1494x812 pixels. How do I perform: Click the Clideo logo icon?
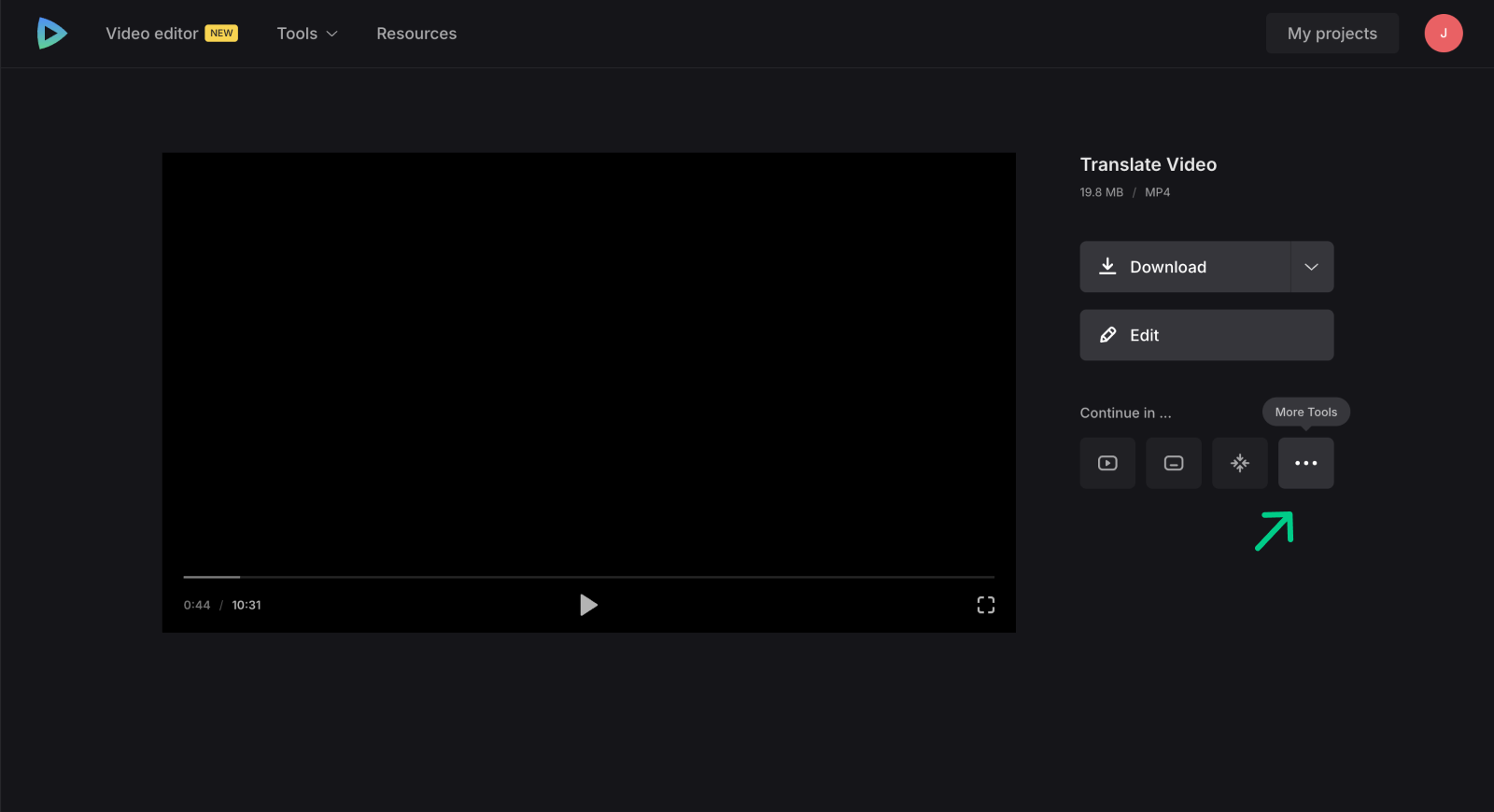coord(51,33)
